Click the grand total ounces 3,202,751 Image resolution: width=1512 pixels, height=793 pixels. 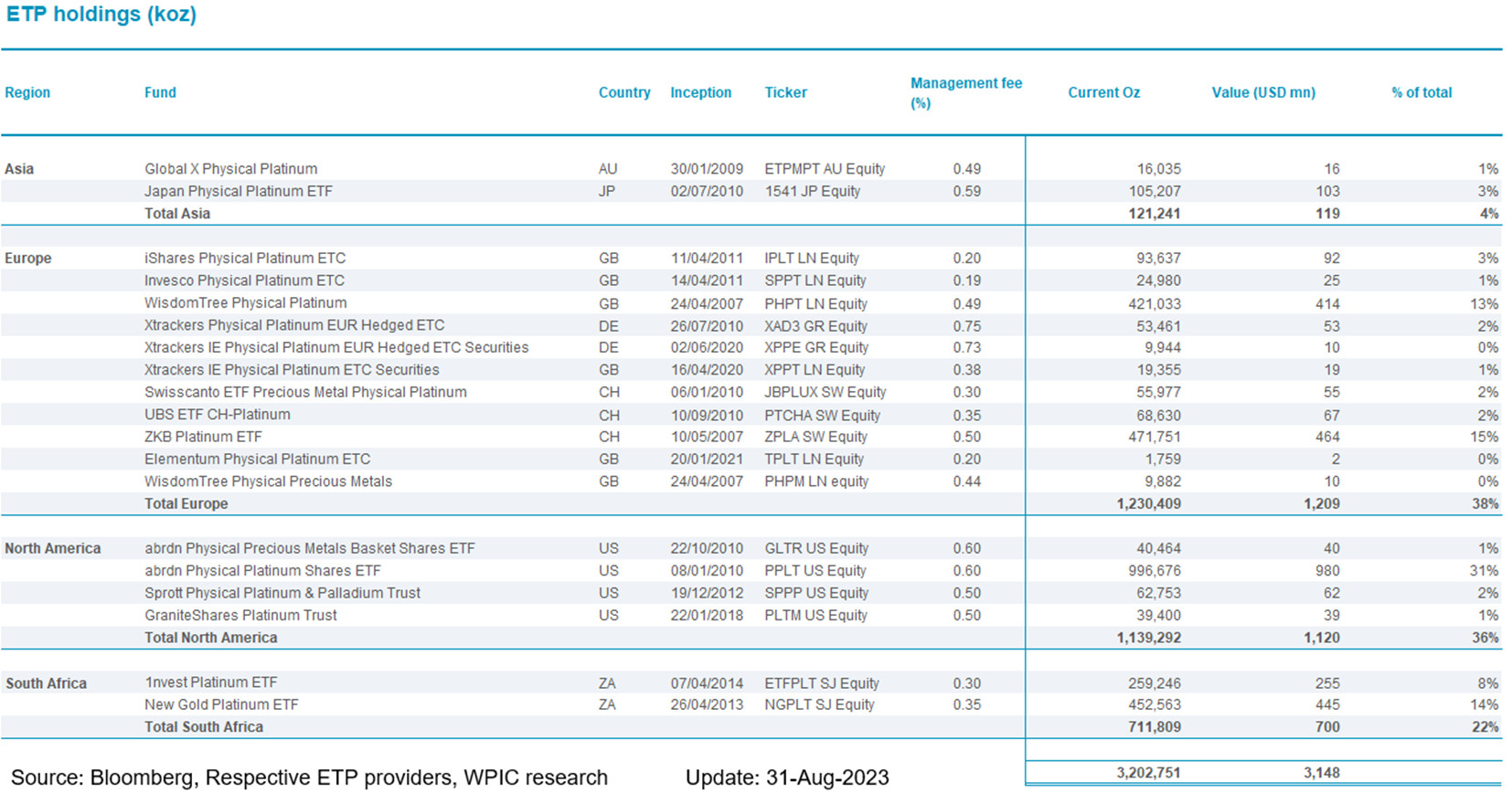1148,773
